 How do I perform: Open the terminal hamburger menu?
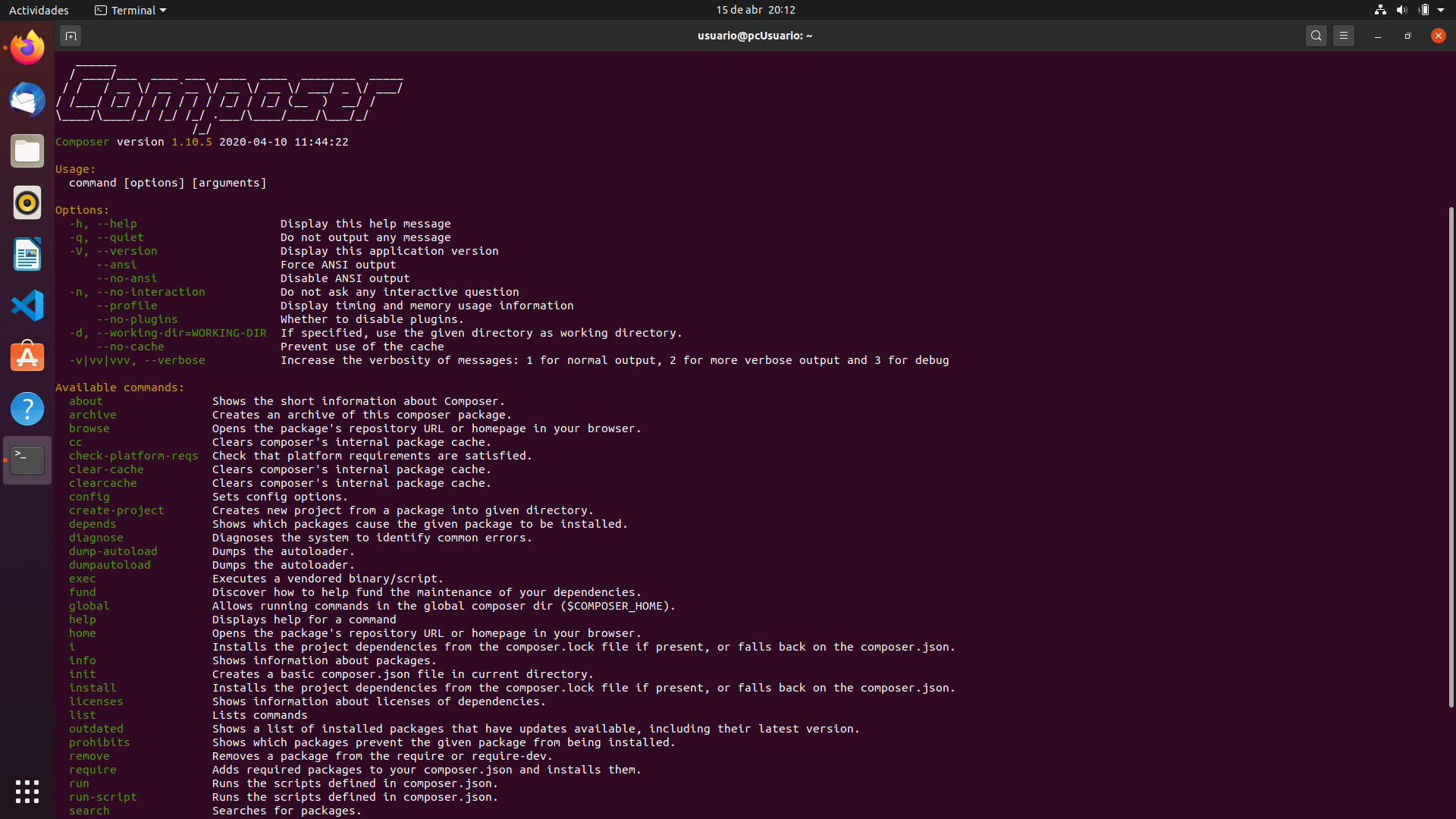pyautogui.click(x=1344, y=36)
